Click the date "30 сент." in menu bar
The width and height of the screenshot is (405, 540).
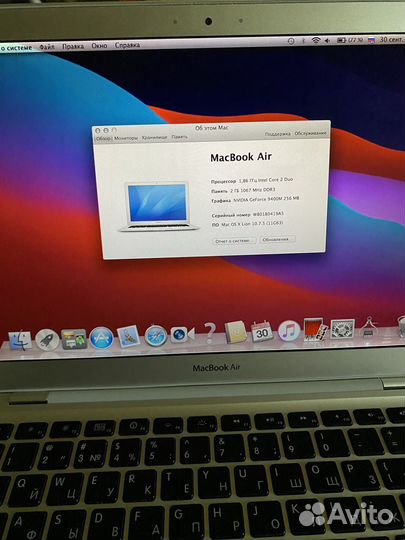point(392,40)
